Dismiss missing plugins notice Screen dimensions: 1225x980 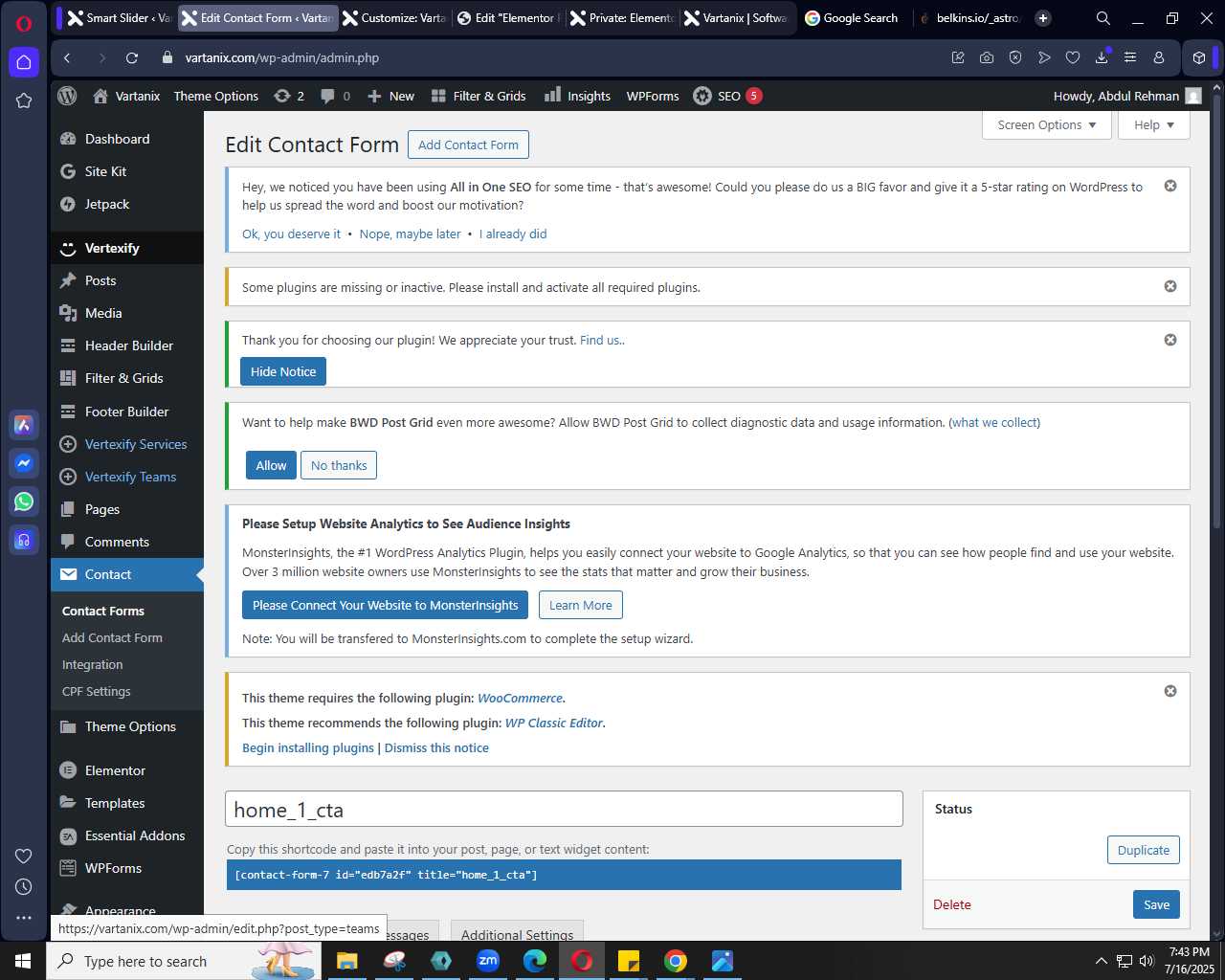pos(1170,286)
